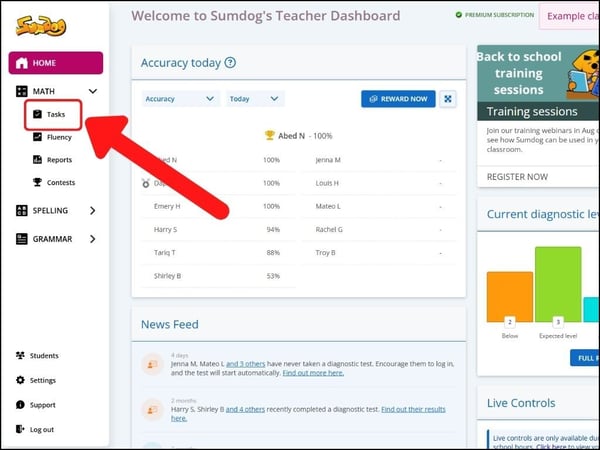The image size is (600, 450).
Task: Open Fluency under Math
Action: click(x=59, y=137)
